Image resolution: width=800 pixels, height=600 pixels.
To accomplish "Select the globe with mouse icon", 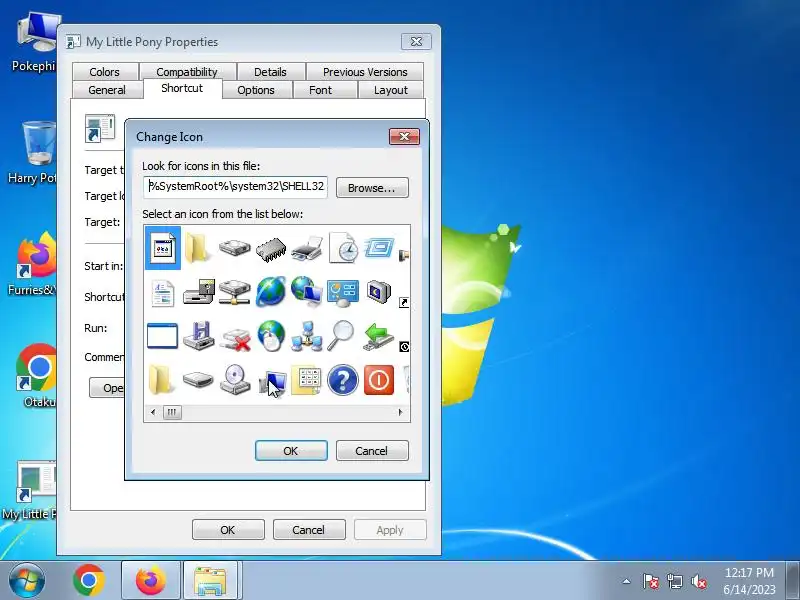I will (271, 336).
